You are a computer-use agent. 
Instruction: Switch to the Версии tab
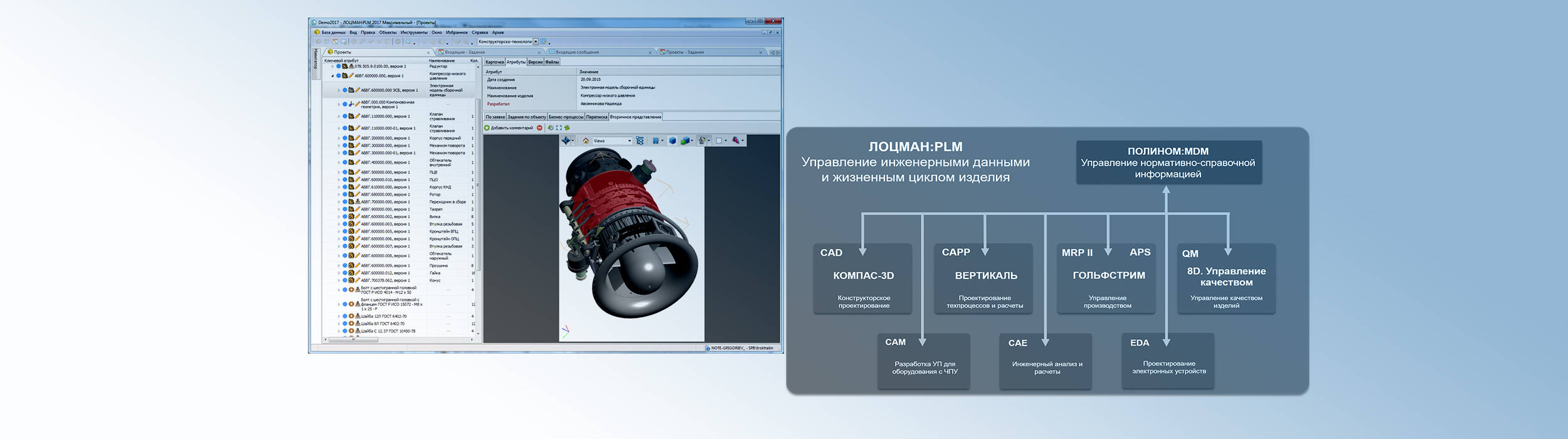(535, 62)
